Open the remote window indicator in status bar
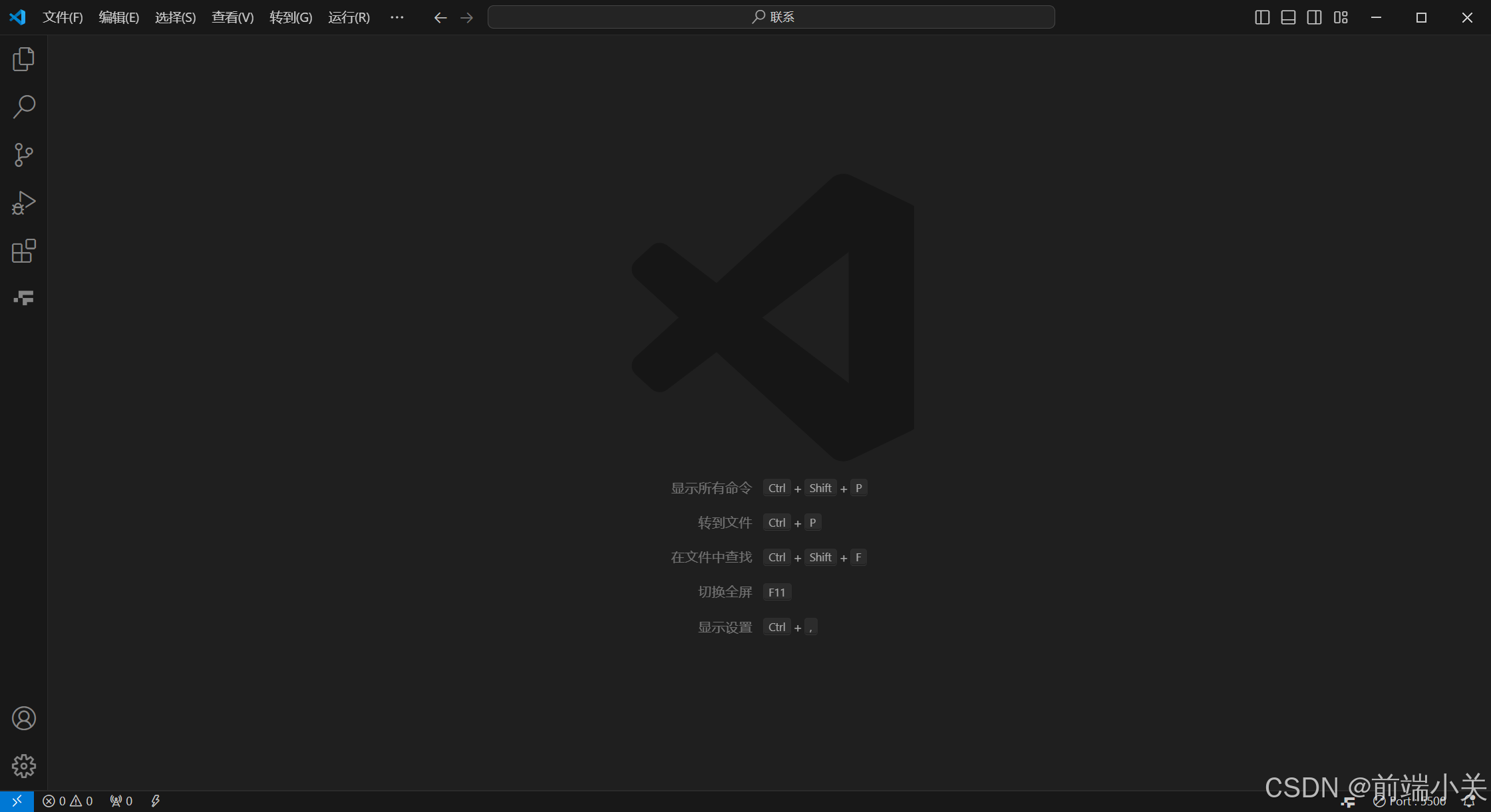 (x=17, y=801)
